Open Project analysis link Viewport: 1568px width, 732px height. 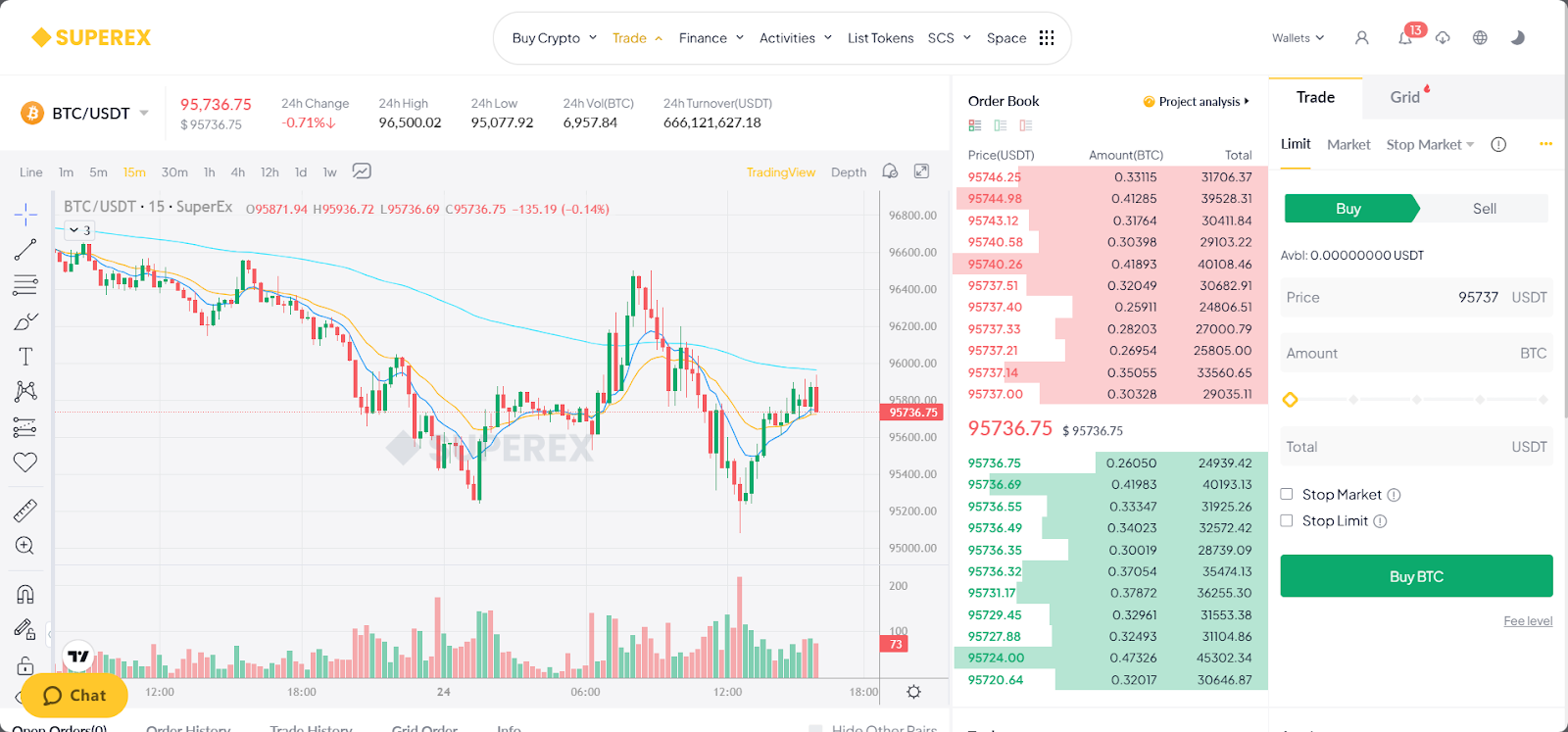pos(1198,102)
